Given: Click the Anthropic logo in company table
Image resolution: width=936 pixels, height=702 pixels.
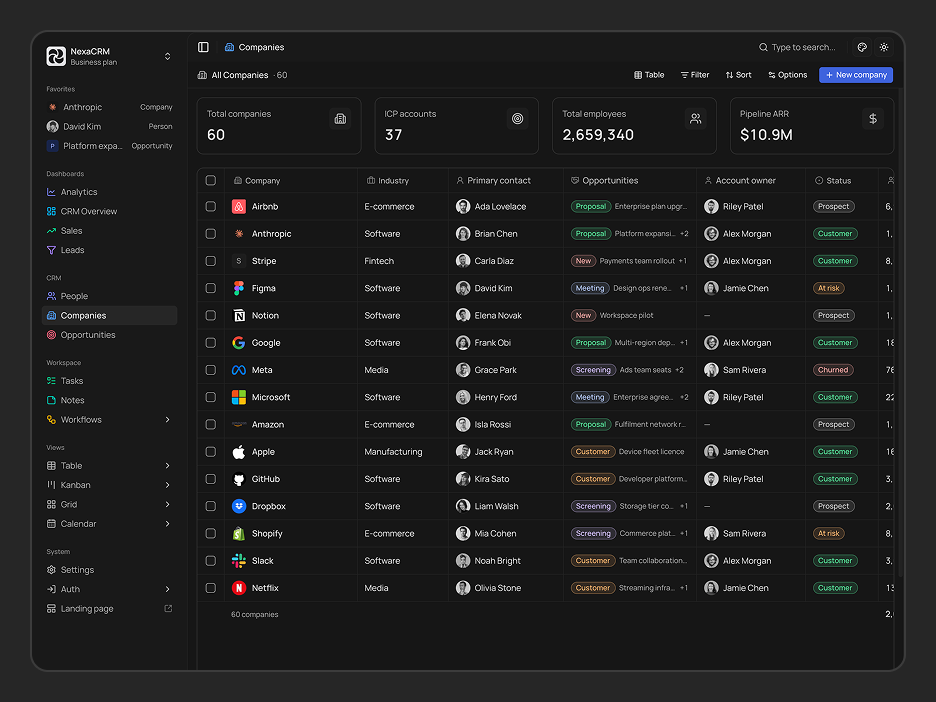Looking at the screenshot, I should (239, 234).
